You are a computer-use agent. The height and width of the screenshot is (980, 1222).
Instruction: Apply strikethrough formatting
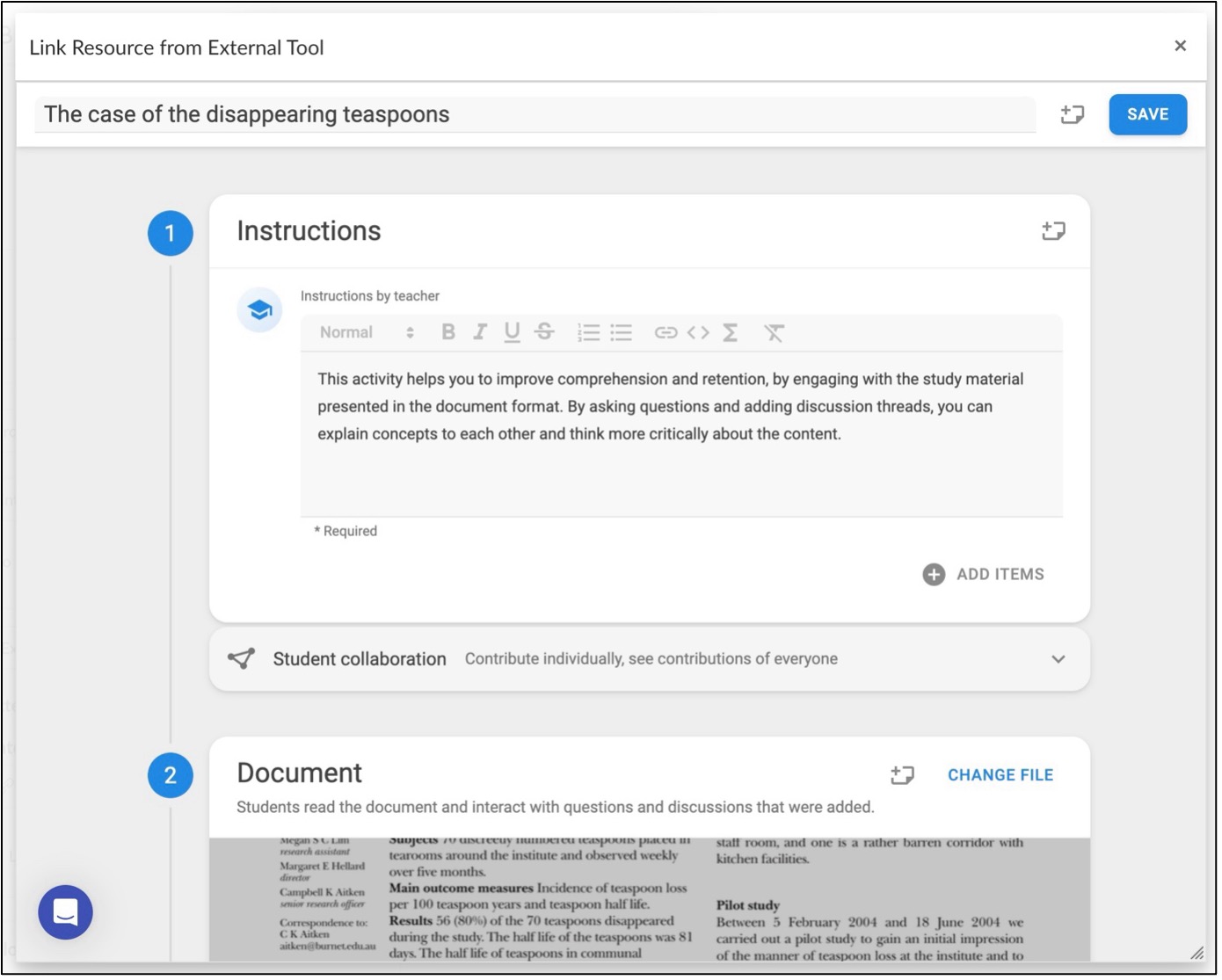(545, 332)
